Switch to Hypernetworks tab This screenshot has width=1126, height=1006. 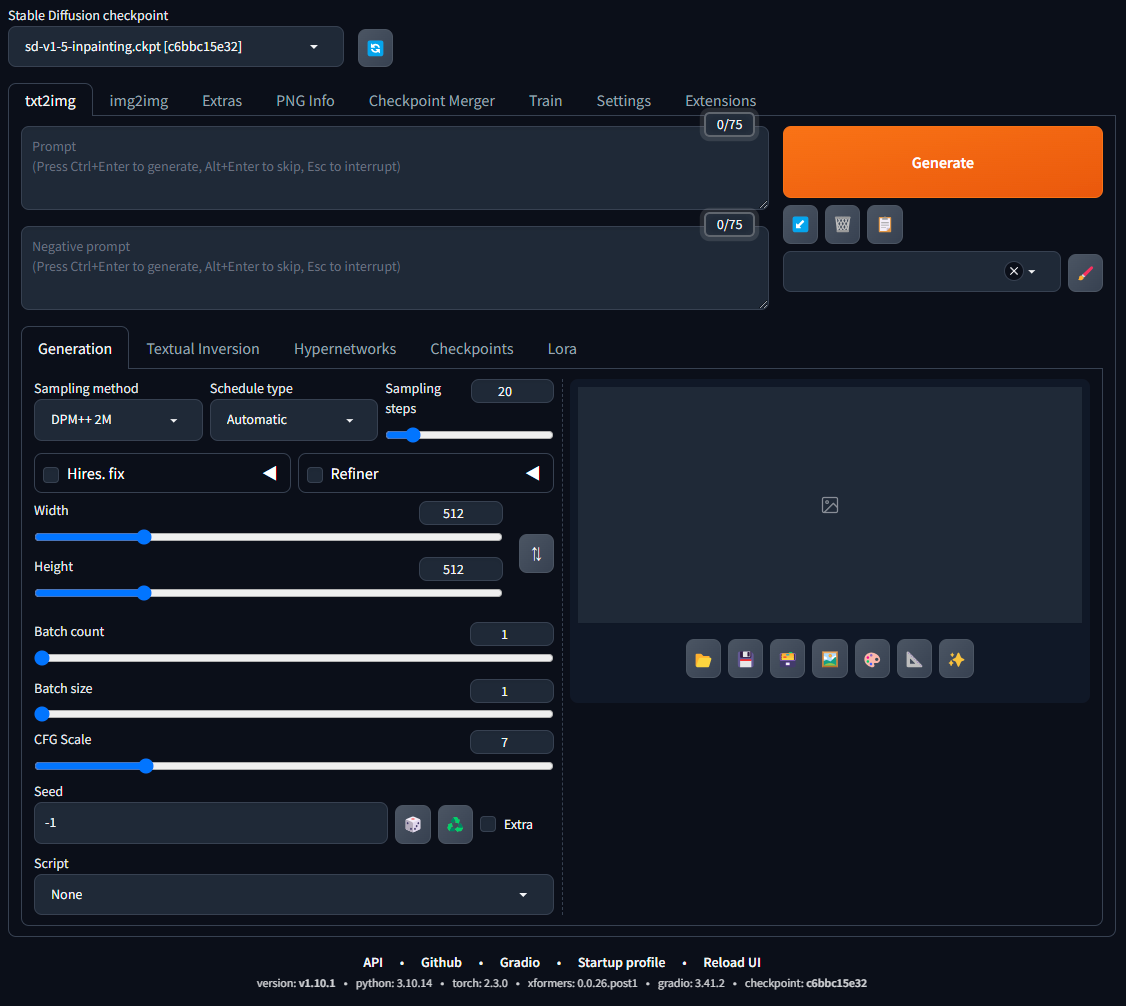345,349
